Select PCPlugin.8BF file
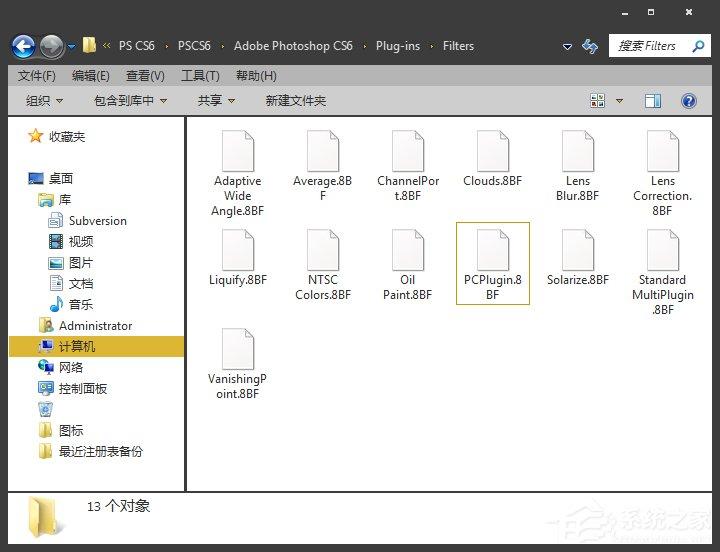The height and width of the screenshot is (552, 720). click(493, 264)
